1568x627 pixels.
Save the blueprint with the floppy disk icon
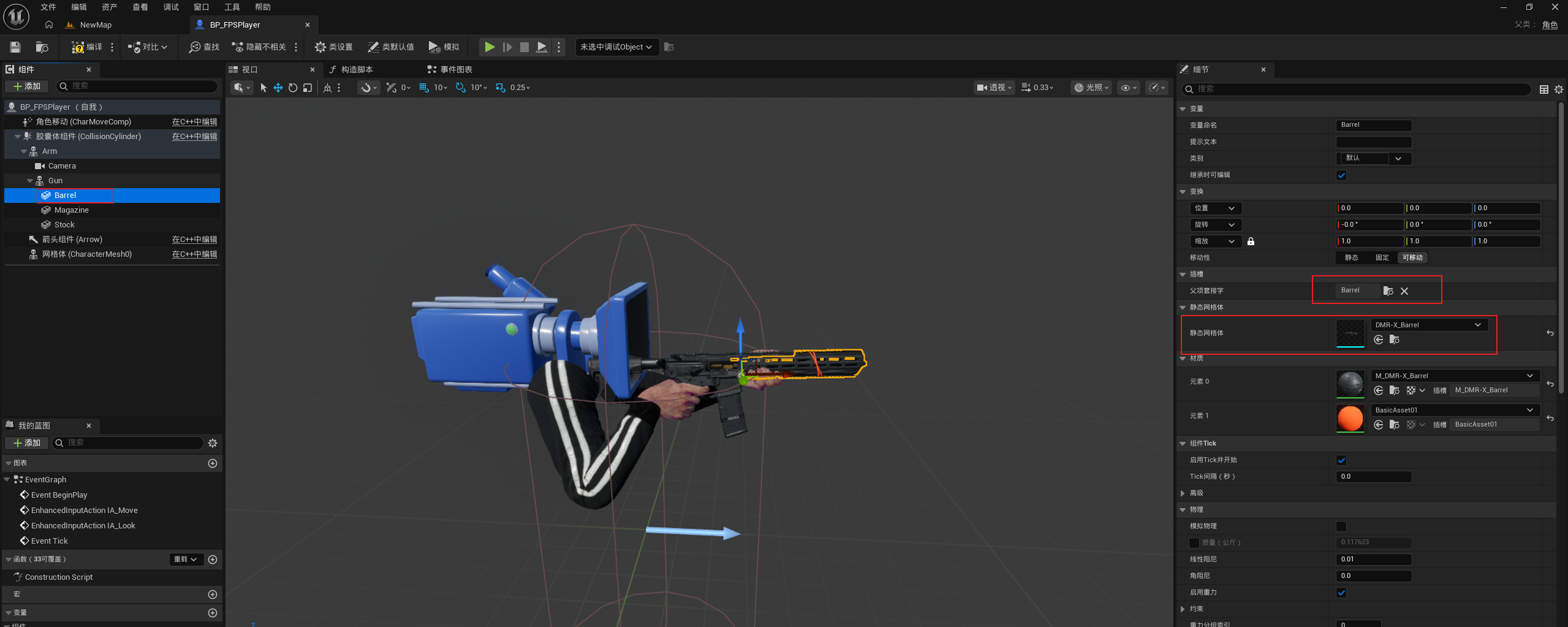pyautogui.click(x=15, y=47)
